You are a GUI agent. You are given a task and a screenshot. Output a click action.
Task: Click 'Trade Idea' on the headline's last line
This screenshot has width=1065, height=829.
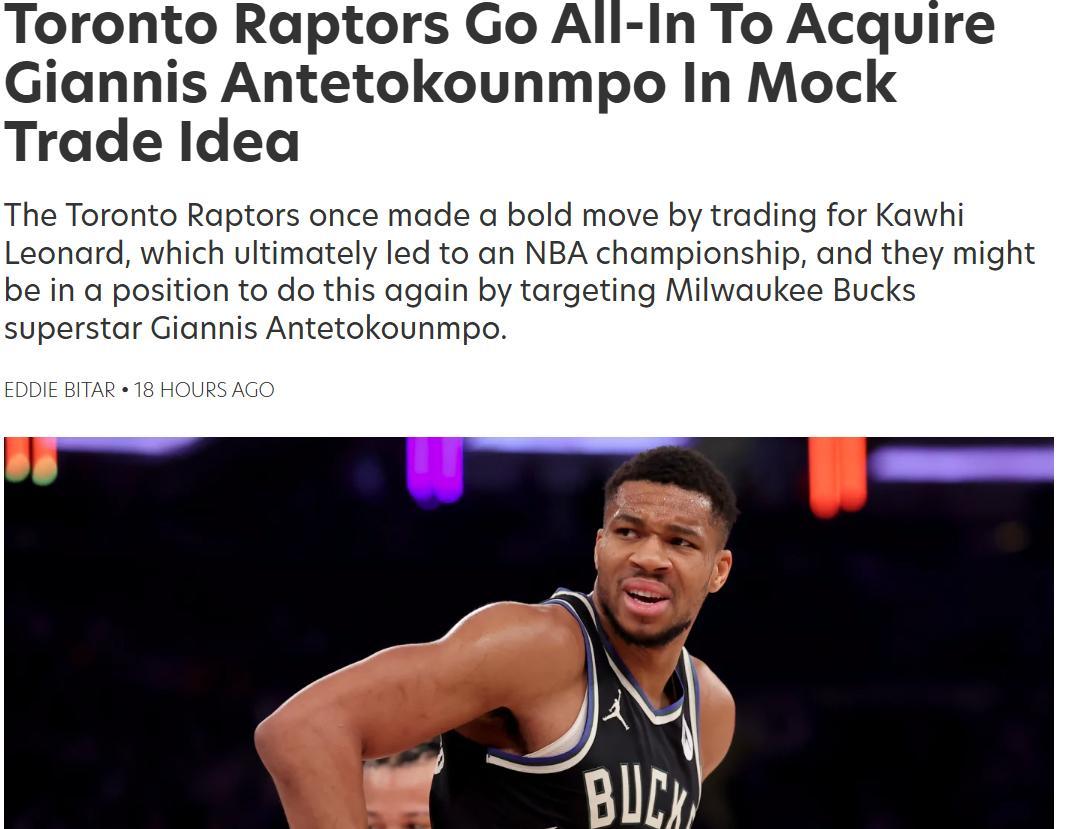click(151, 142)
